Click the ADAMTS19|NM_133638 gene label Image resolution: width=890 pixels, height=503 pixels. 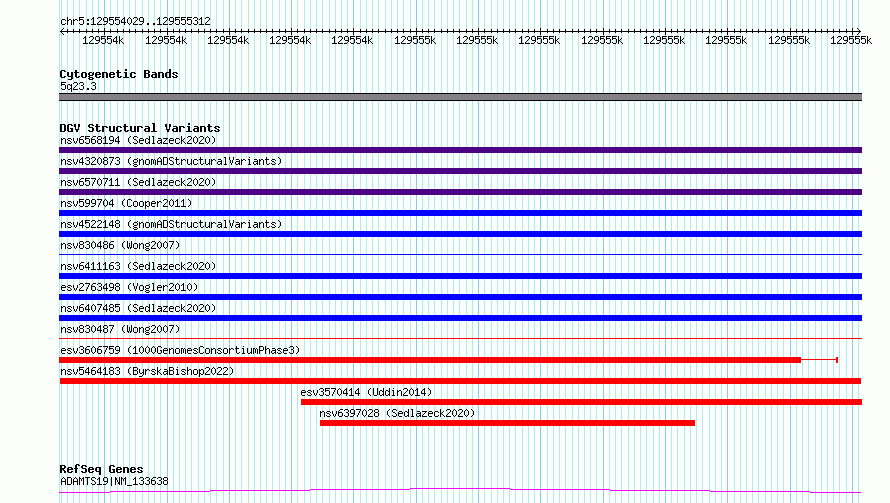pos(114,481)
